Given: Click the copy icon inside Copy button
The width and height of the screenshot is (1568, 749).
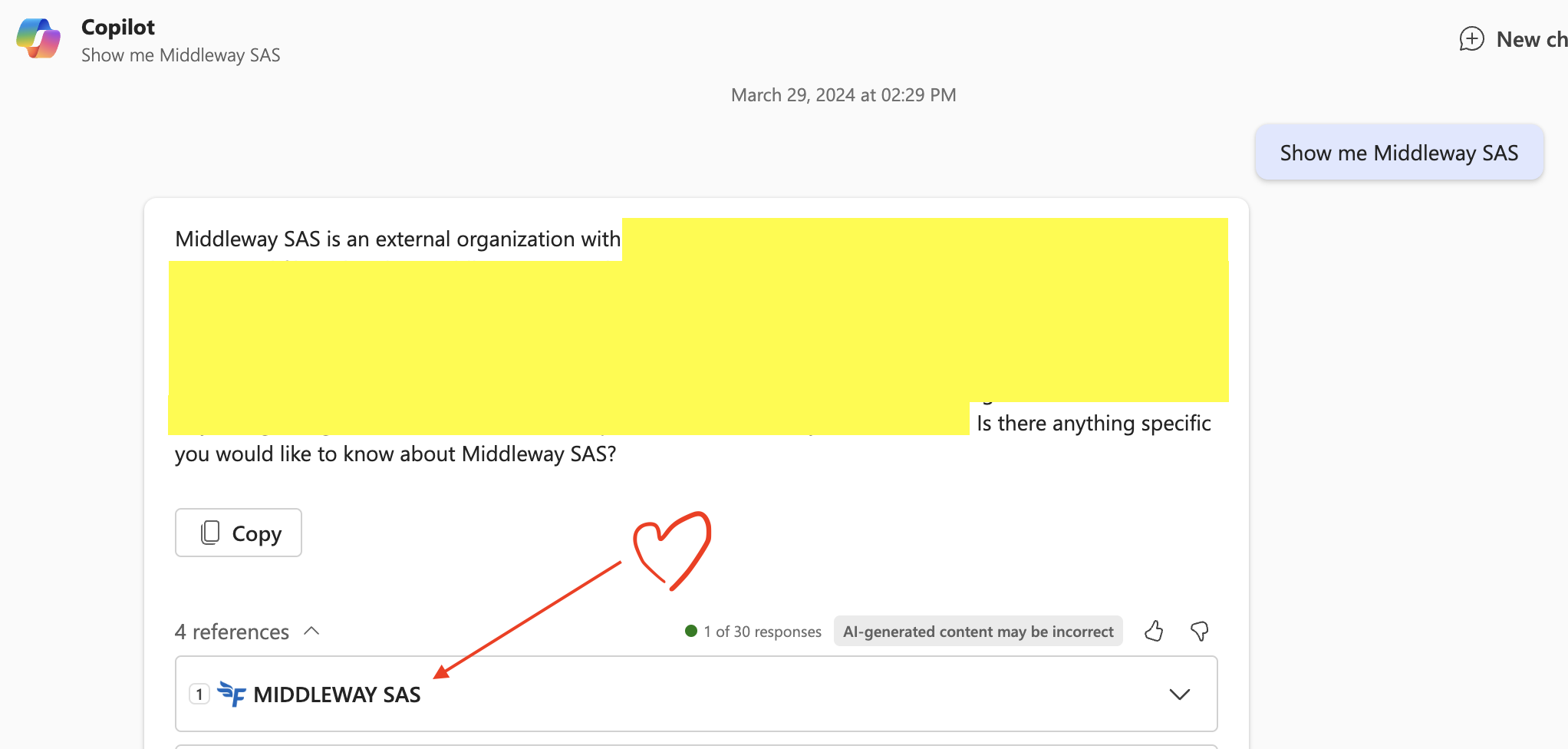Looking at the screenshot, I should 210,533.
